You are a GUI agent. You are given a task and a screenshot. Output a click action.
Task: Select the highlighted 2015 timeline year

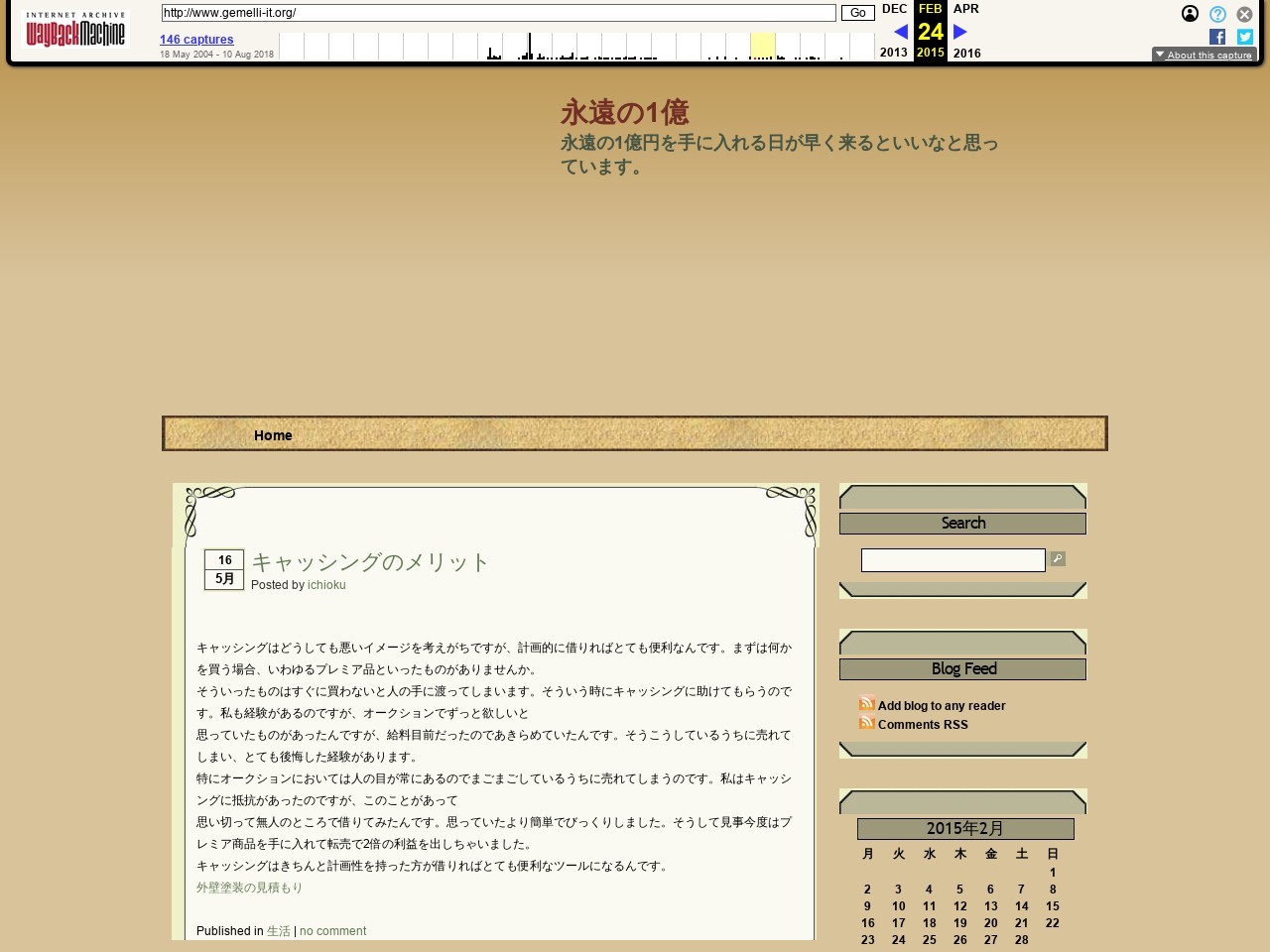[x=762, y=47]
